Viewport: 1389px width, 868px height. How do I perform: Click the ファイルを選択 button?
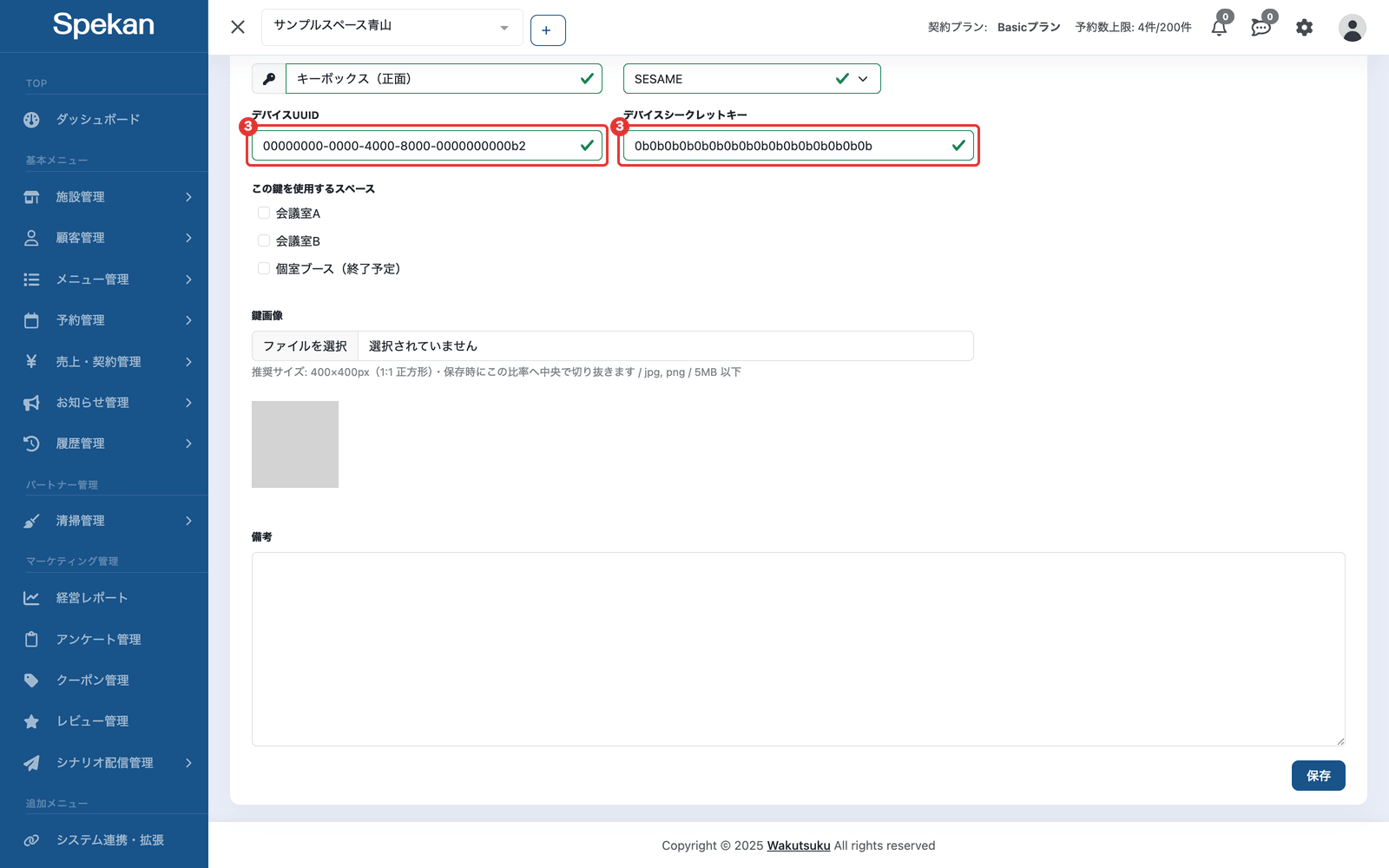pos(305,345)
